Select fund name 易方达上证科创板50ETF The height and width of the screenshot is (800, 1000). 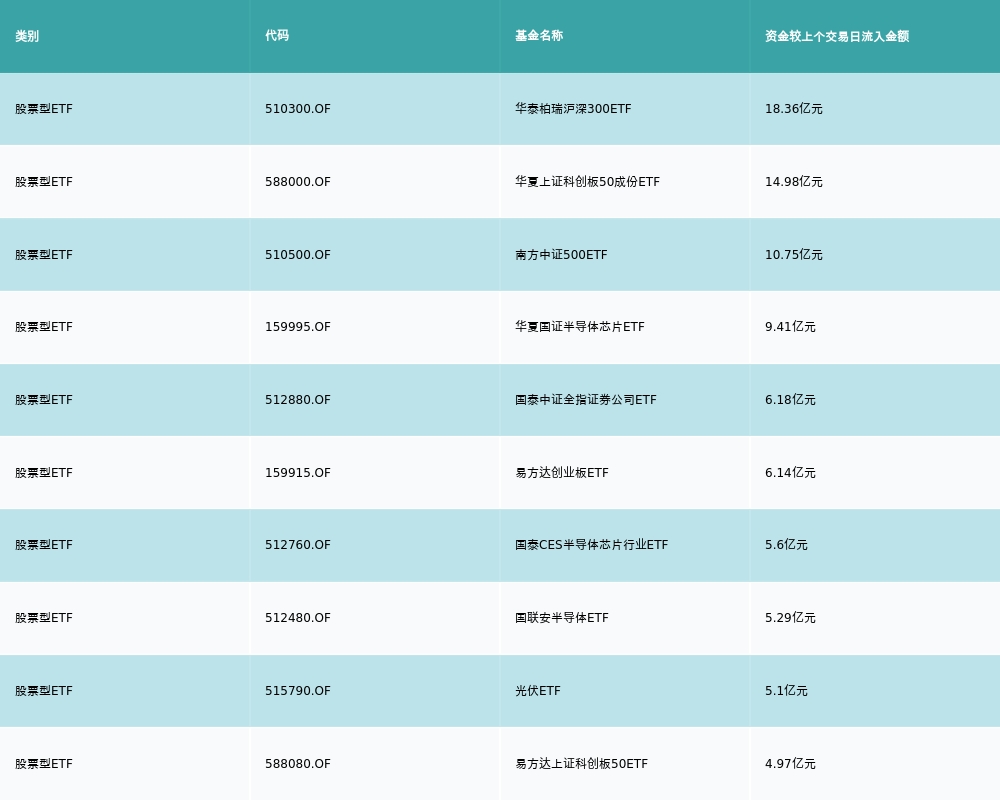coord(582,764)
